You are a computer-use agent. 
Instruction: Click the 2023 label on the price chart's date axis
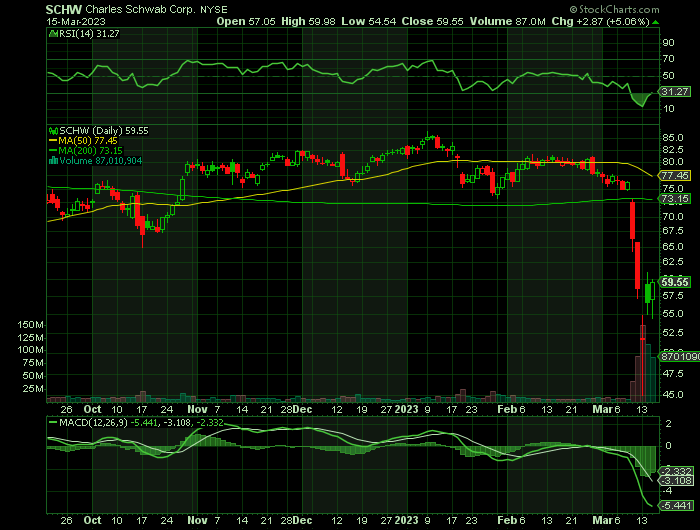point(407,409)
